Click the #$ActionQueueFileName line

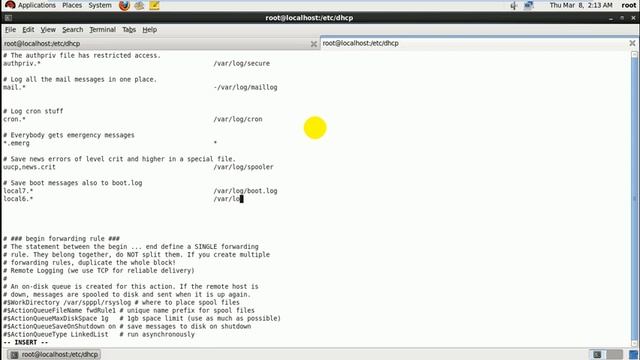pyautogui.click(x=129, y=310)
